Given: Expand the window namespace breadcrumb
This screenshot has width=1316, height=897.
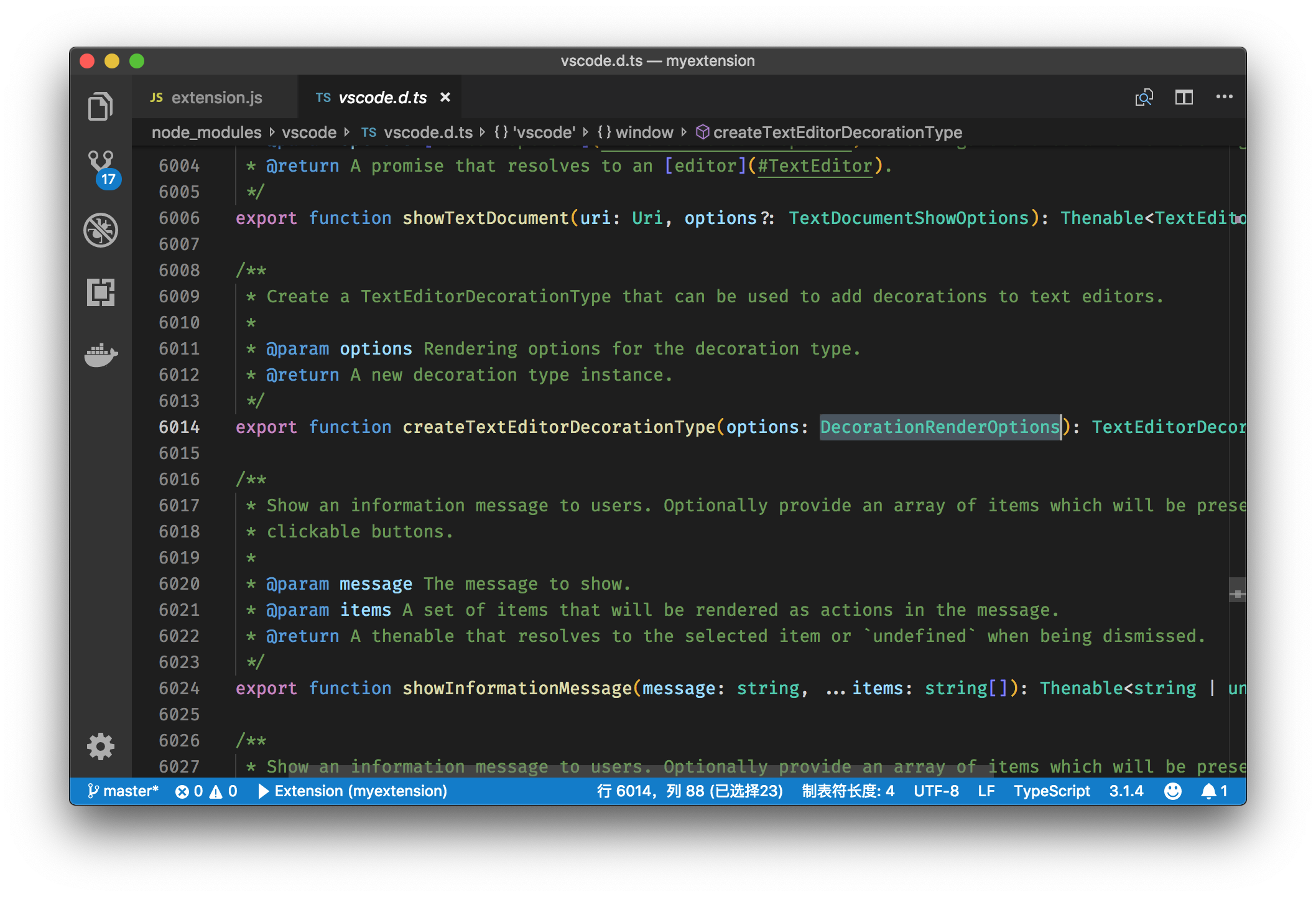Looking at the screenshot, I should [644, 132].
